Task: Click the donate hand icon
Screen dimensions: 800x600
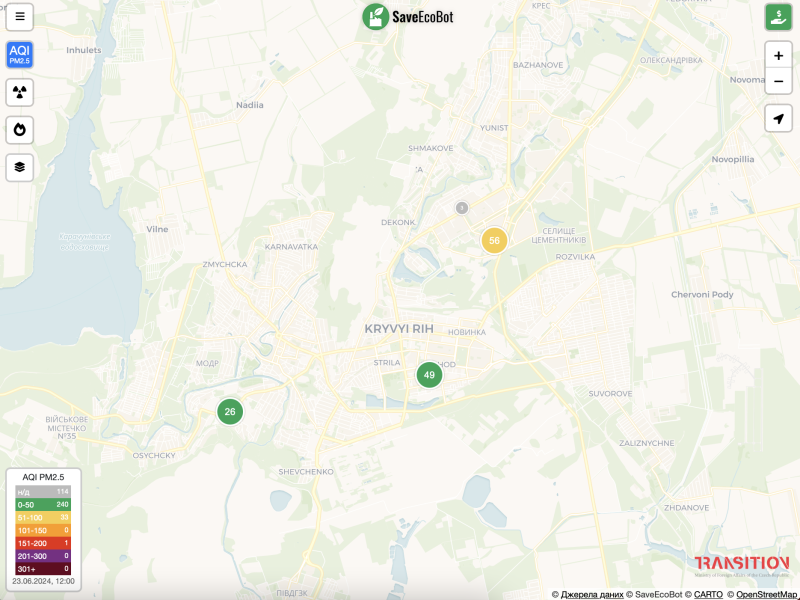Action: click(778, 17)
